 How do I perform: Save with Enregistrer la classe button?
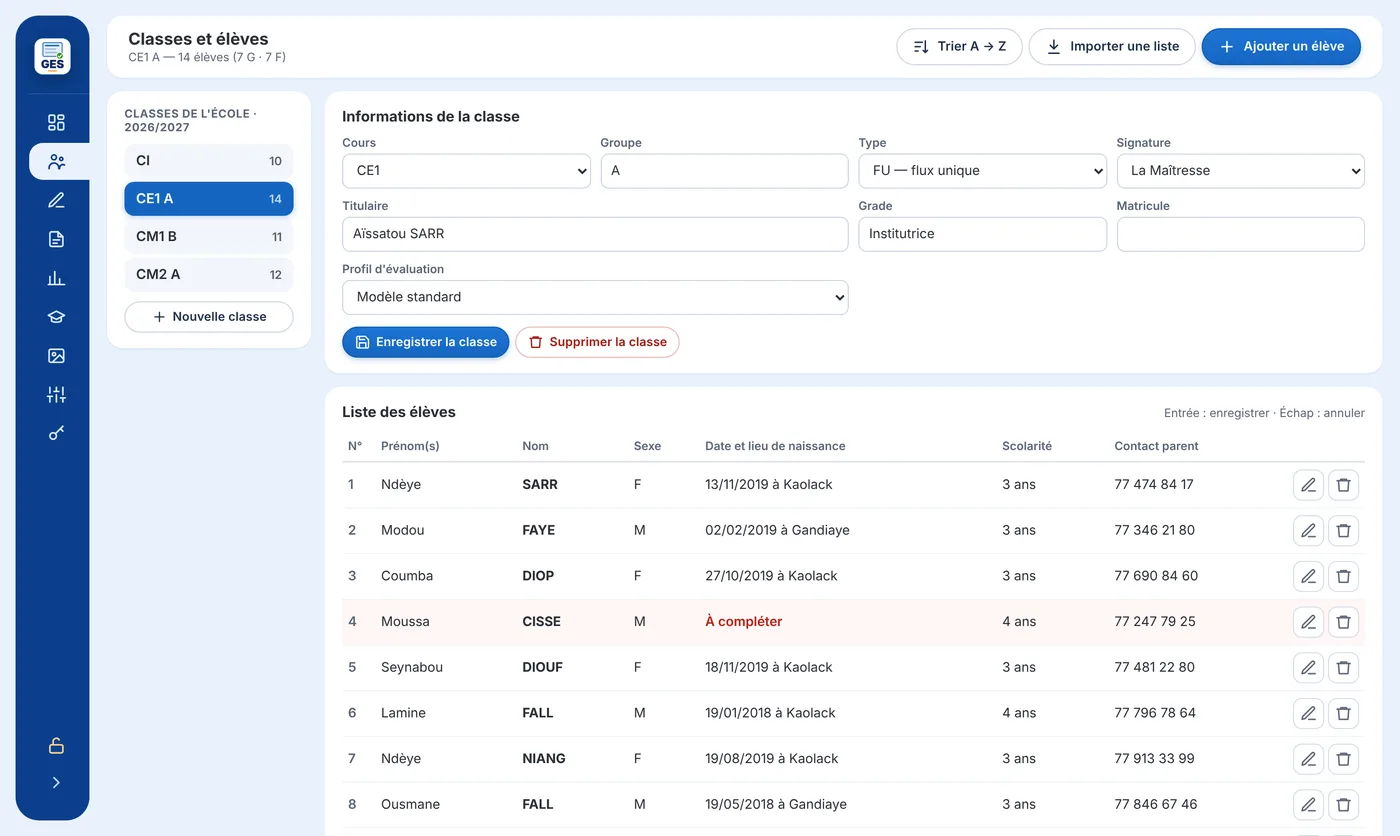pyautogui.click(x=426, y=342)
